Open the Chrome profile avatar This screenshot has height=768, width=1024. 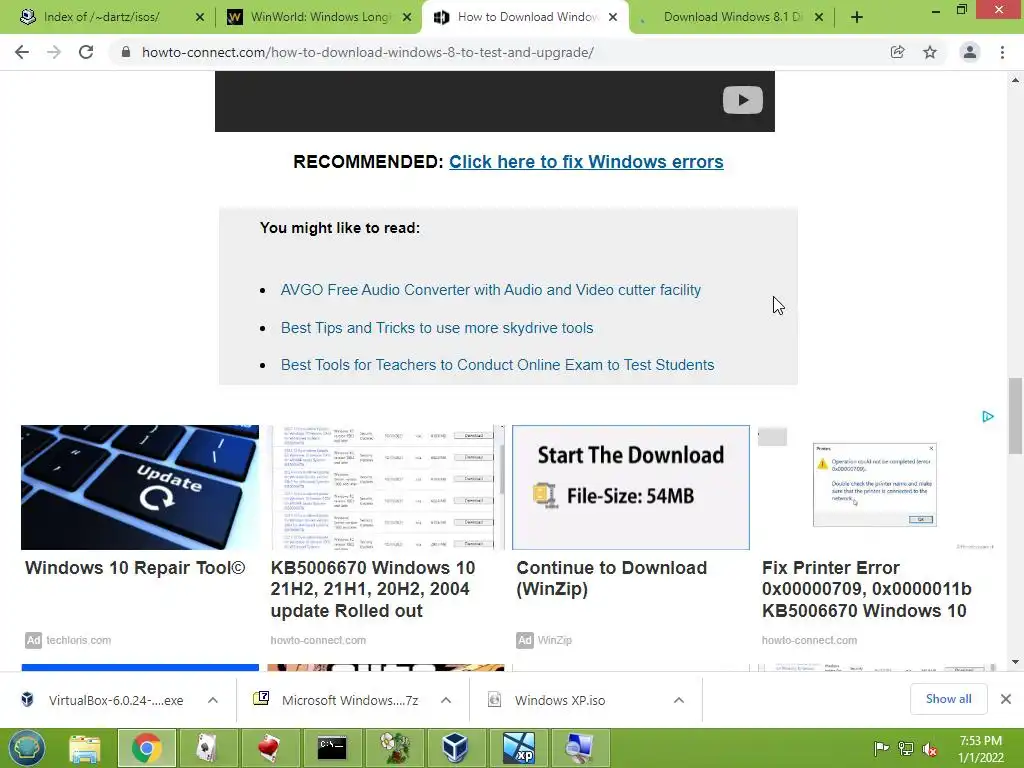tap(970, 52)
